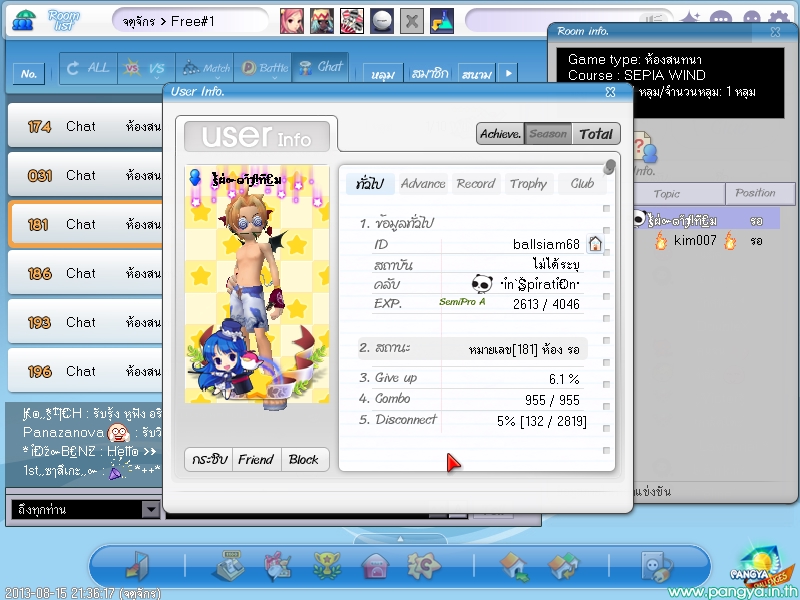Image resolution: width=800 pixels, height=600 pixels.
Task: Click the Room list people icon
Action: pyautogui.click(x=23, y=20)
